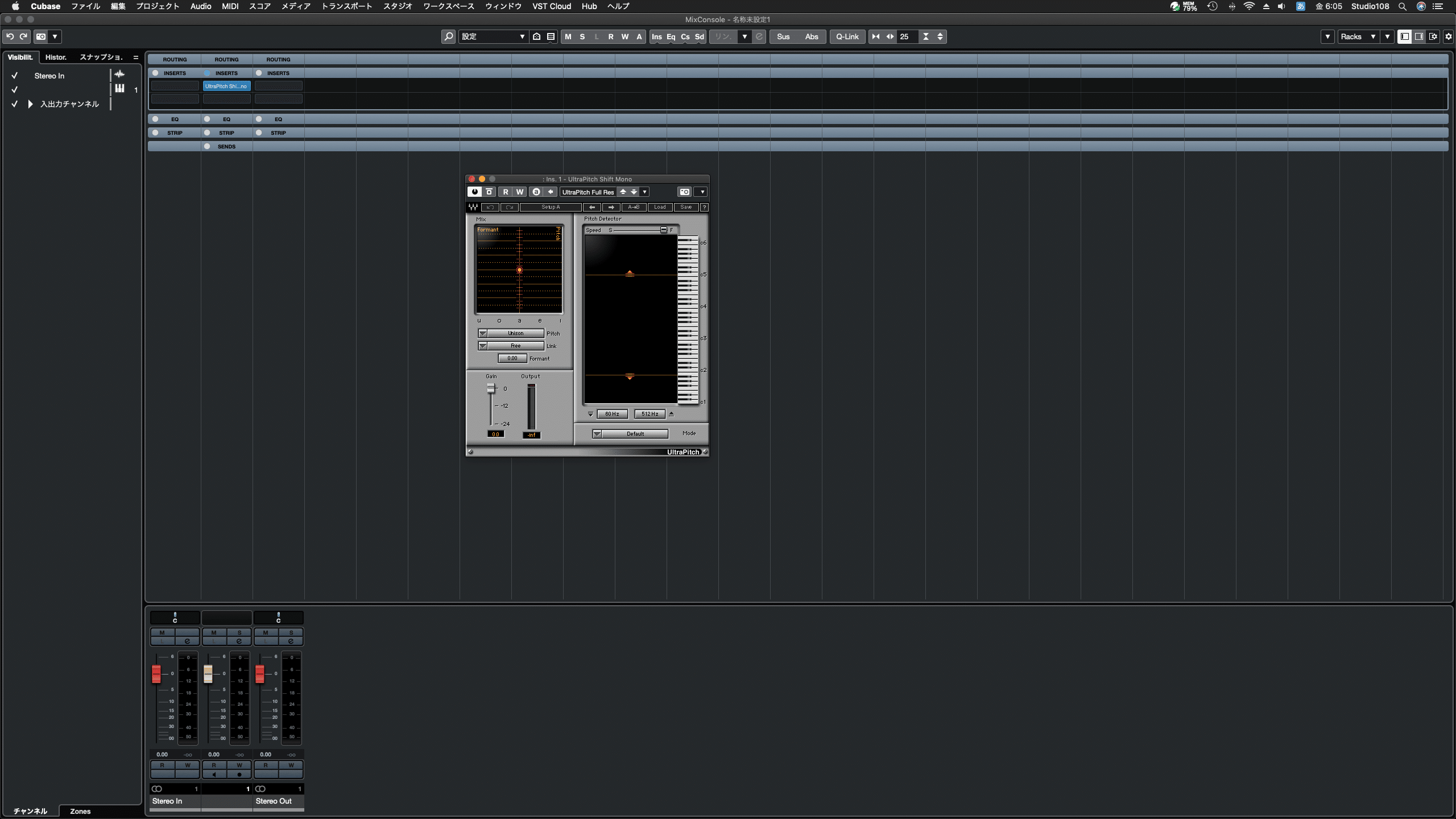Viewport: 1456px width, 819px height.
Task: Click the redo arrow in UltraPitch plugin
Action: [511, 208]
